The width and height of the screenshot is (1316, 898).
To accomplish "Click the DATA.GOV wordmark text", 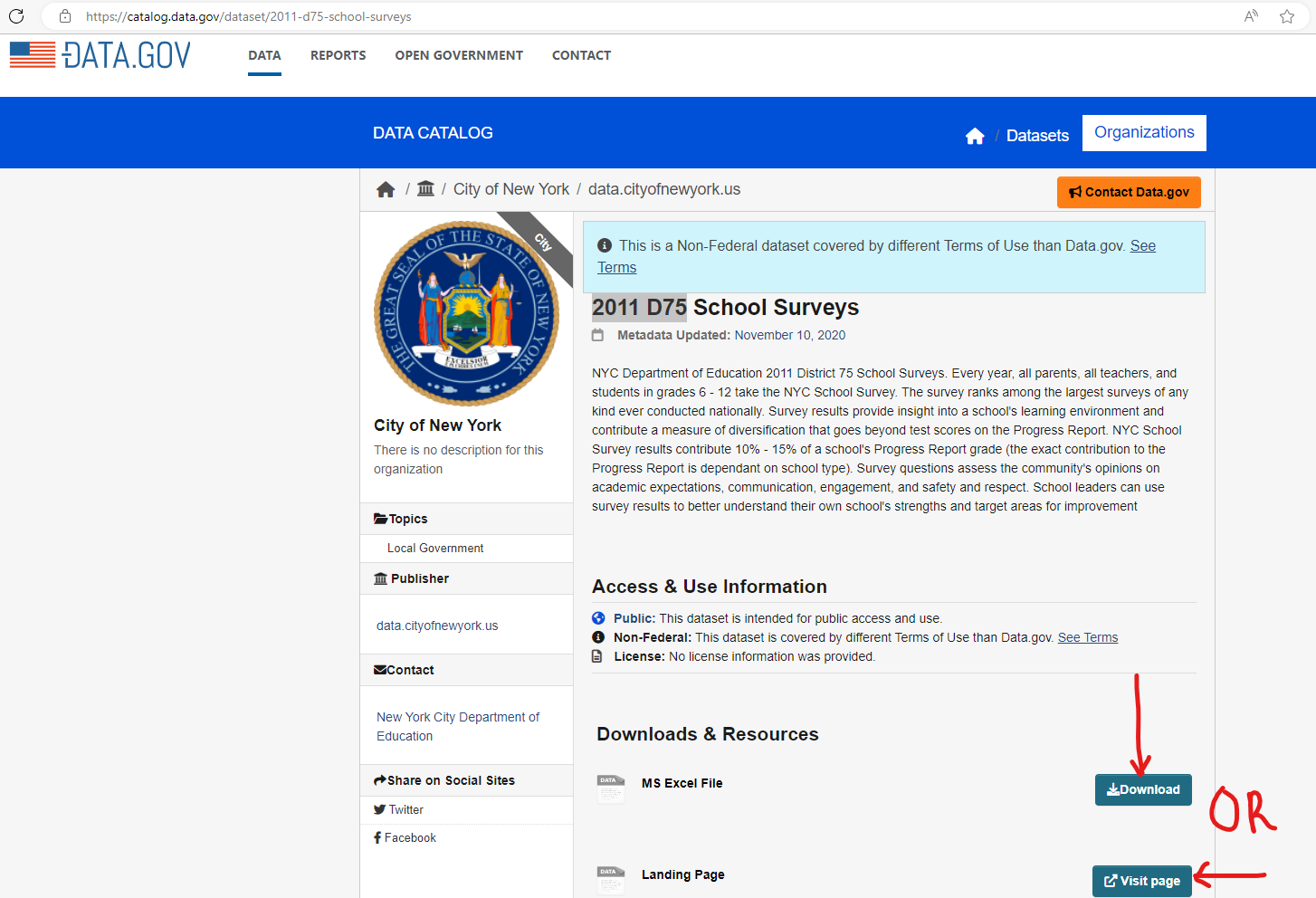I will click(x=127, y=55).
